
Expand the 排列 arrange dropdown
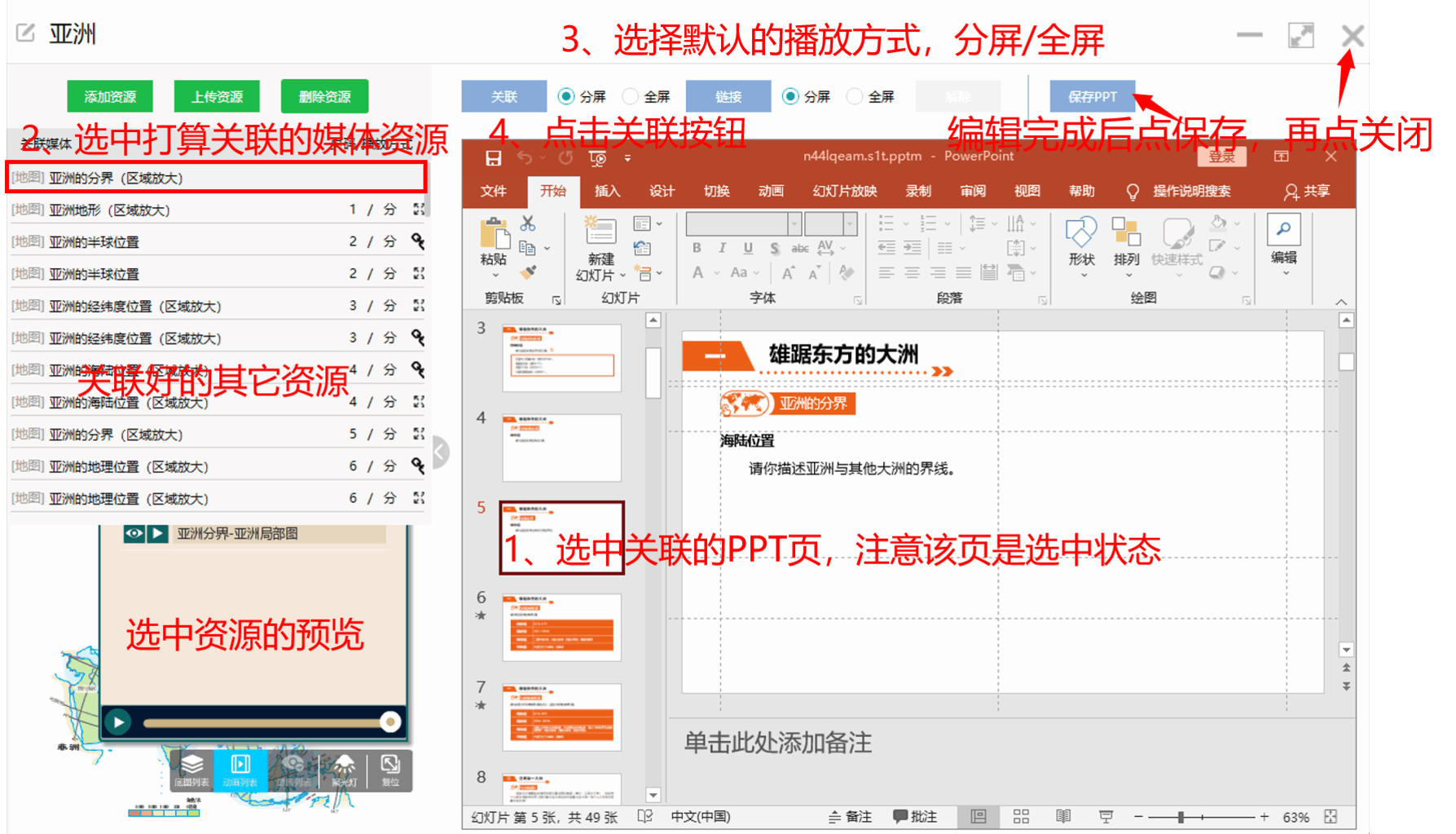point(1127,275)
